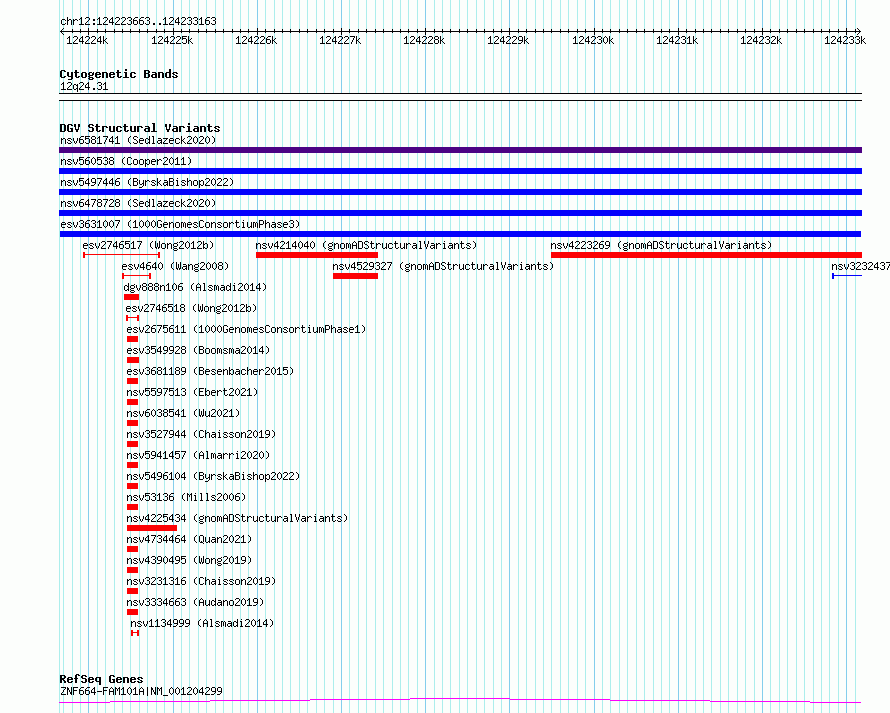This screenshot has height=713, width=890.
Task: Click the red bar under esv3681189
Action: tap(132, 381)
